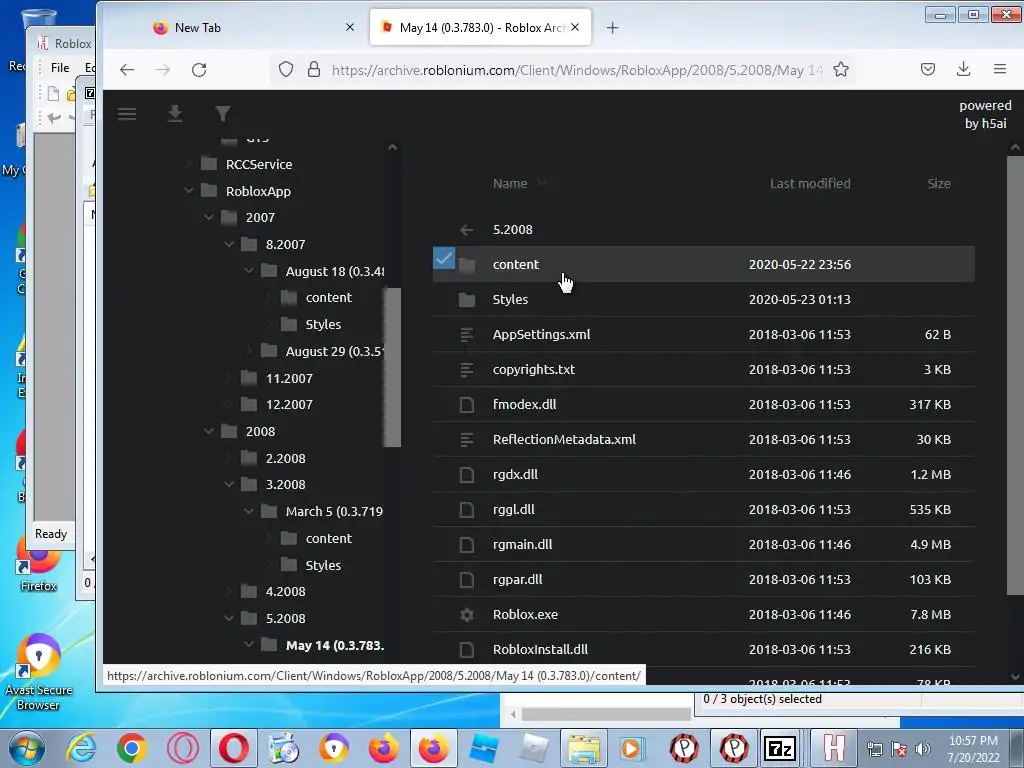Open a new tab with plus button
Screen dimensions: 1024x768
click(612, 27)
